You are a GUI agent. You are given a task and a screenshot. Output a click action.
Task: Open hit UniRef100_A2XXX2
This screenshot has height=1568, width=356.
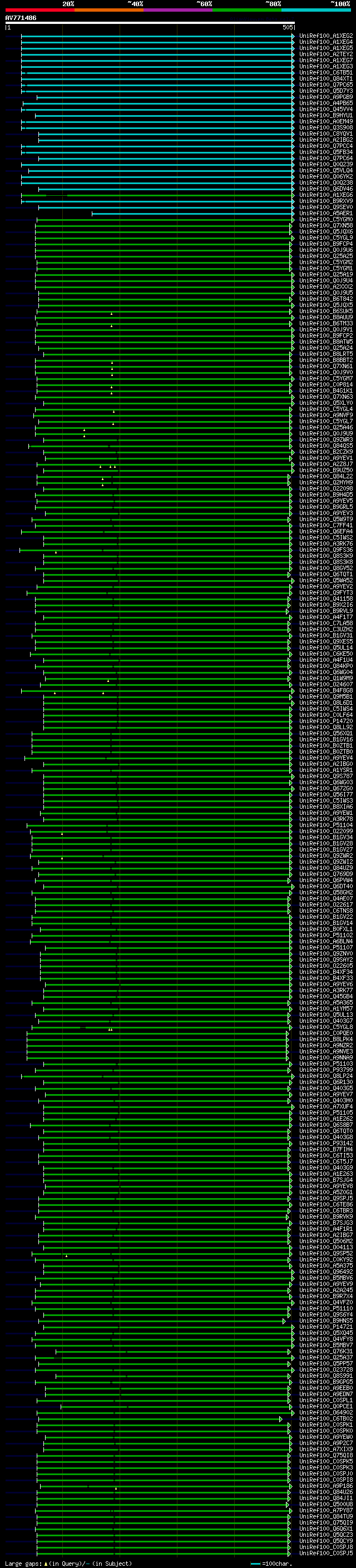point(326,286)
